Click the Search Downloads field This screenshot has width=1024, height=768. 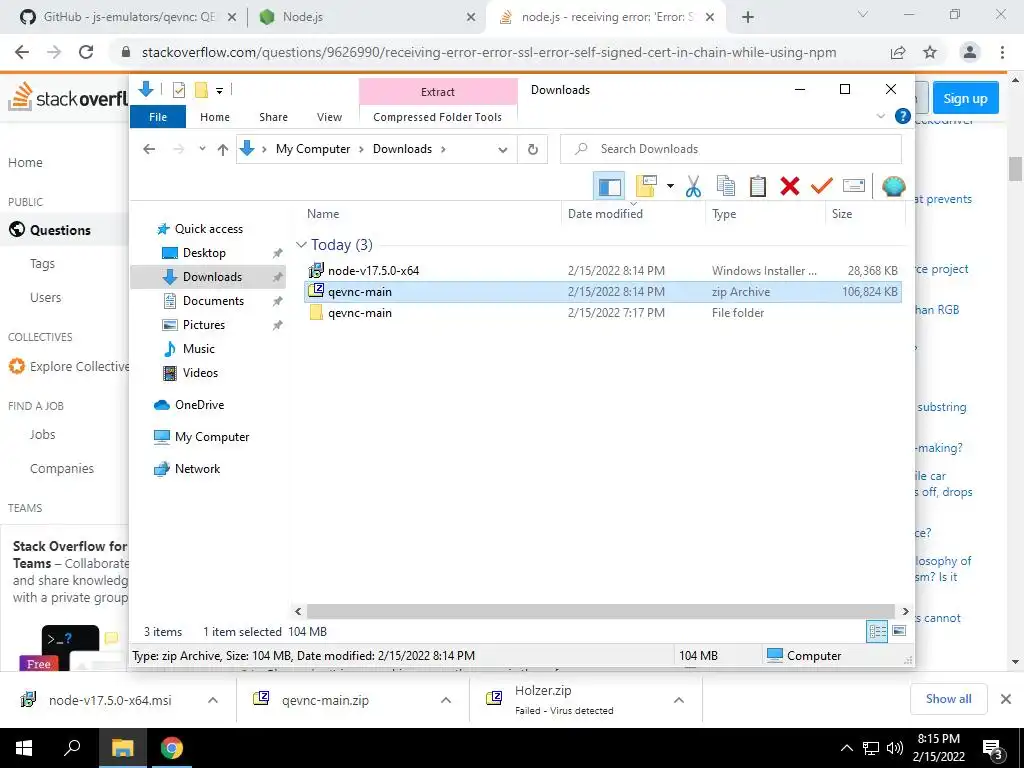(731, 149)
